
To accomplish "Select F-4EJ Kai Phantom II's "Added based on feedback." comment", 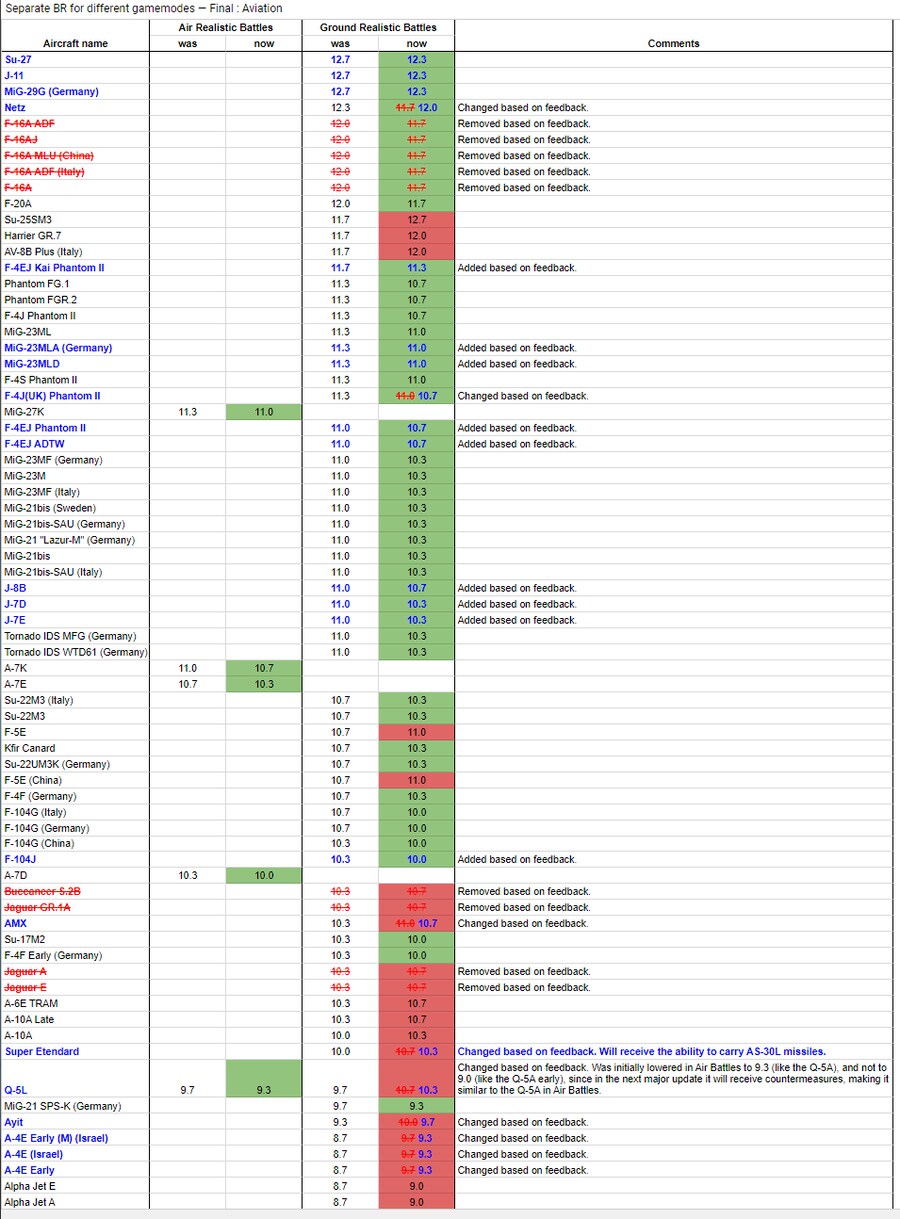I will pyautogui.click(x=673, y=268).
